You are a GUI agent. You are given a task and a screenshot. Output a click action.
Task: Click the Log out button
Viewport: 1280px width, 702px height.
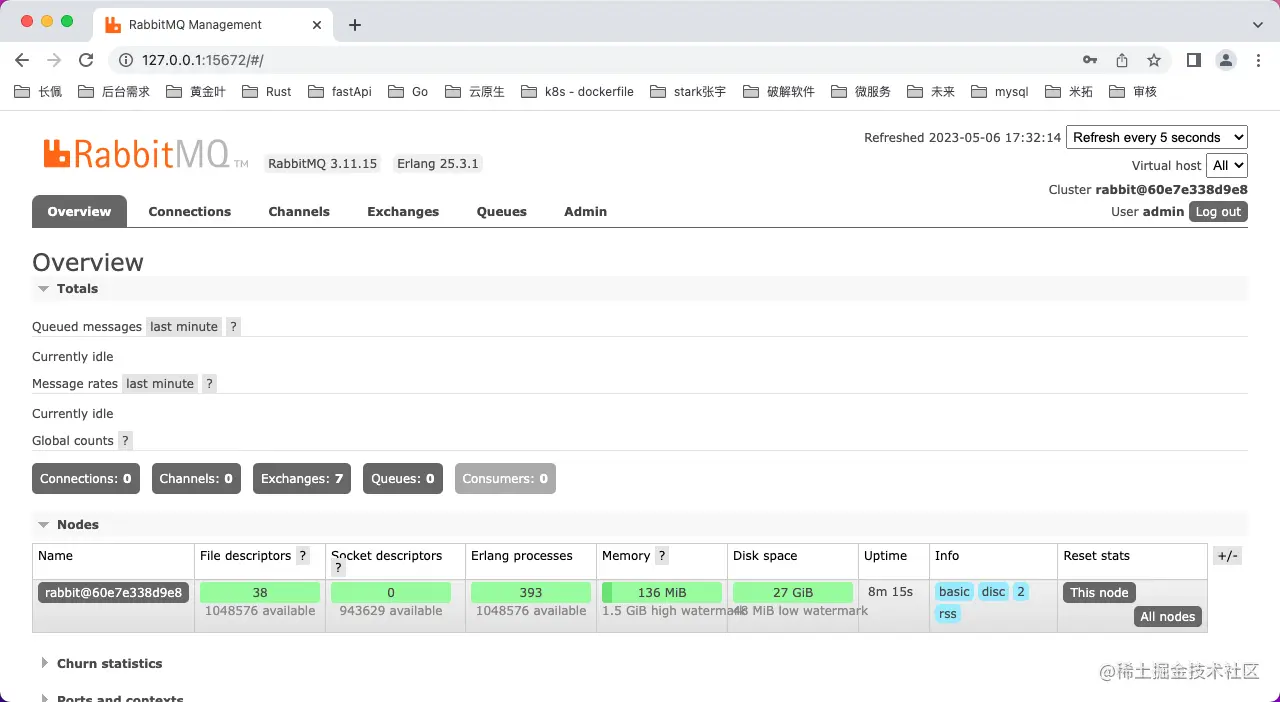[x=1217, y=211]
